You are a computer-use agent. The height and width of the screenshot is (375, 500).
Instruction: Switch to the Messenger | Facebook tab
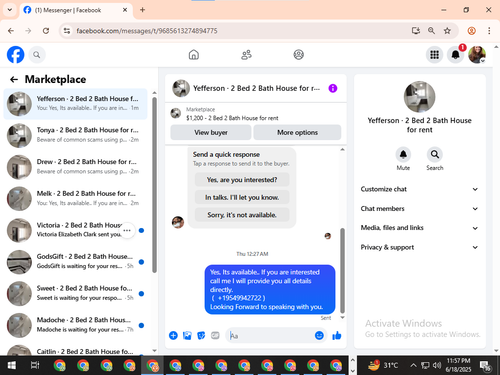76,10
